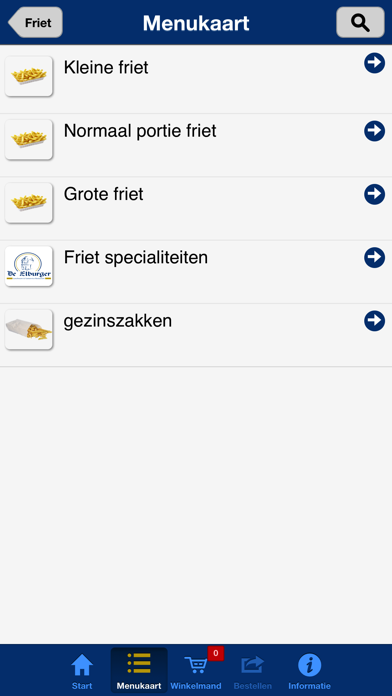The image size is (392, 696).
Task: Tap the arrow beside Friet specialiteiten
Action: (x=374, y=258)
